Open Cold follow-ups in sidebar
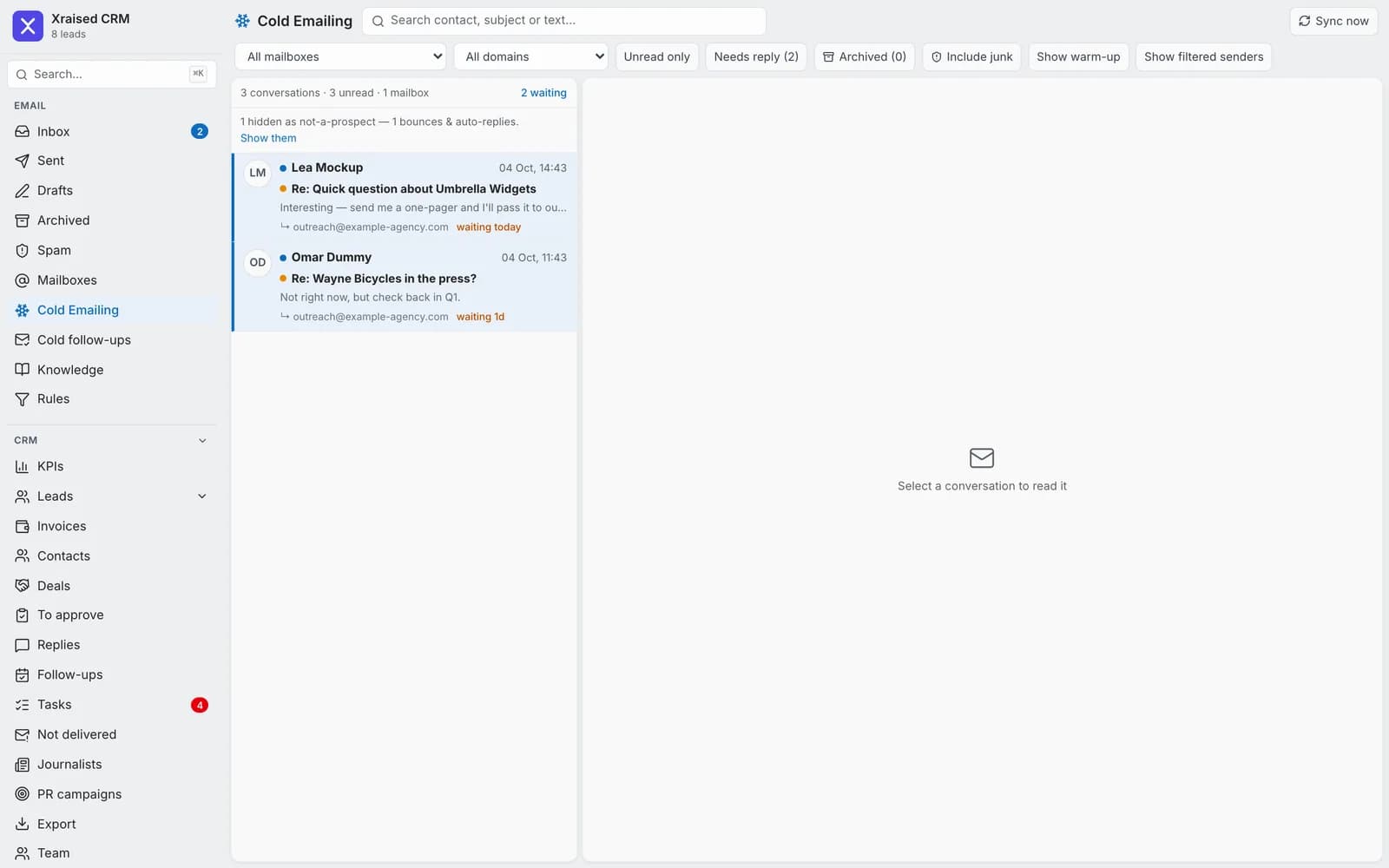This screenshot has height=868, width=1389. point(111,340)
